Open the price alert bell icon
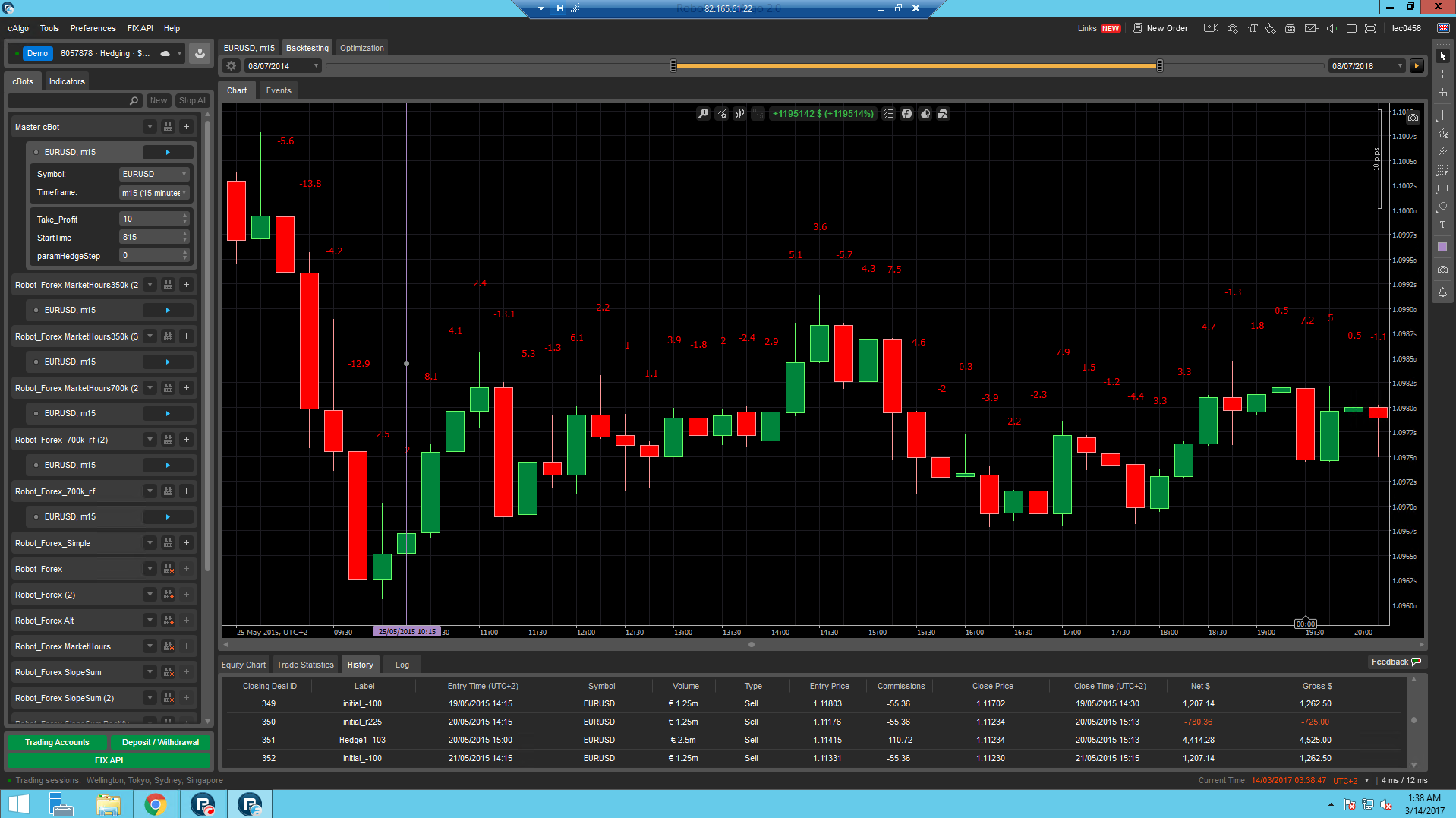Image resolution: width=1456 pixels, height=818 pixels. coord(1442,292)
